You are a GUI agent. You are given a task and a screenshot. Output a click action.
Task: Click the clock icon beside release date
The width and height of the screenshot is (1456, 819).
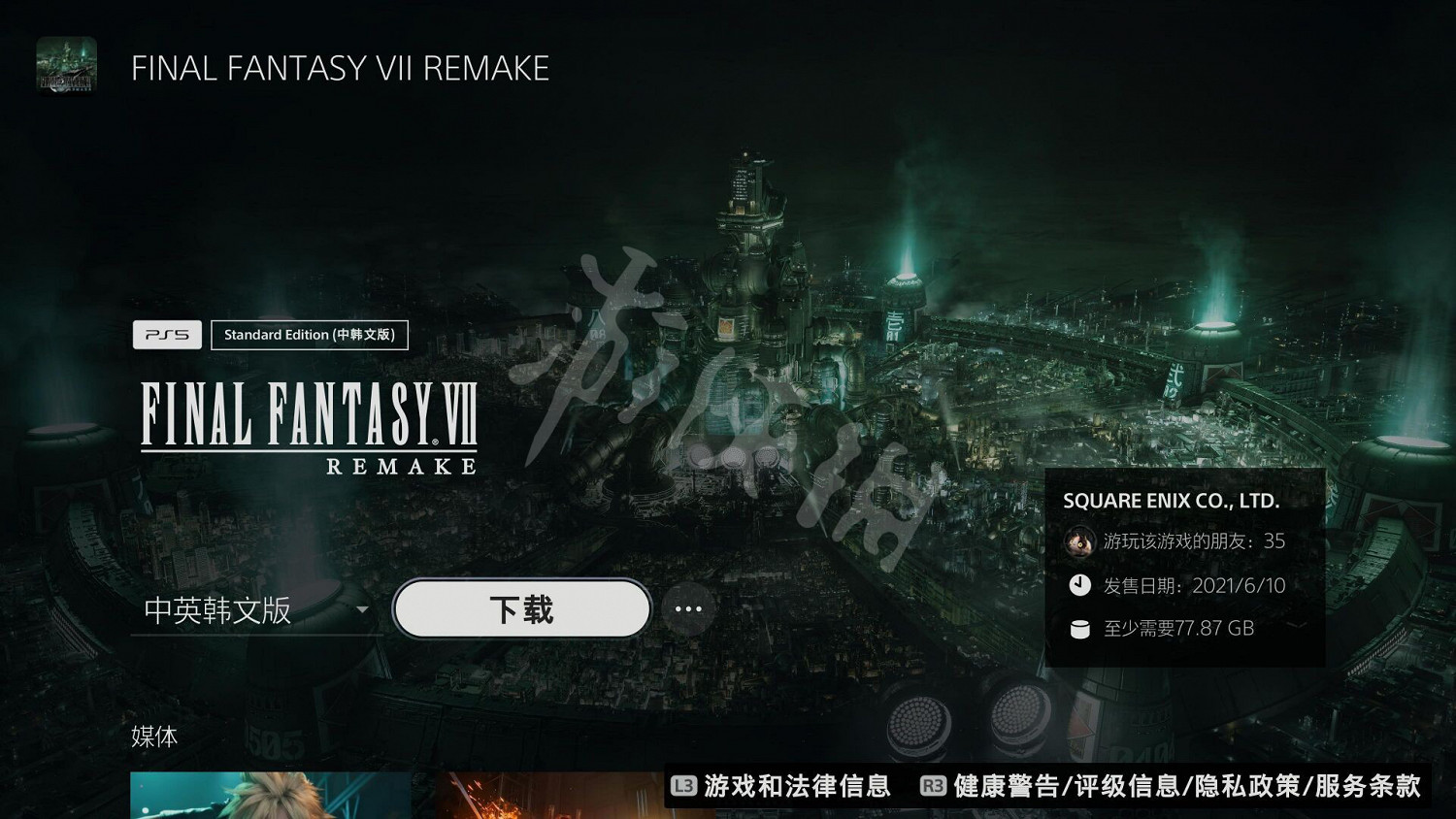(1079, 585)
